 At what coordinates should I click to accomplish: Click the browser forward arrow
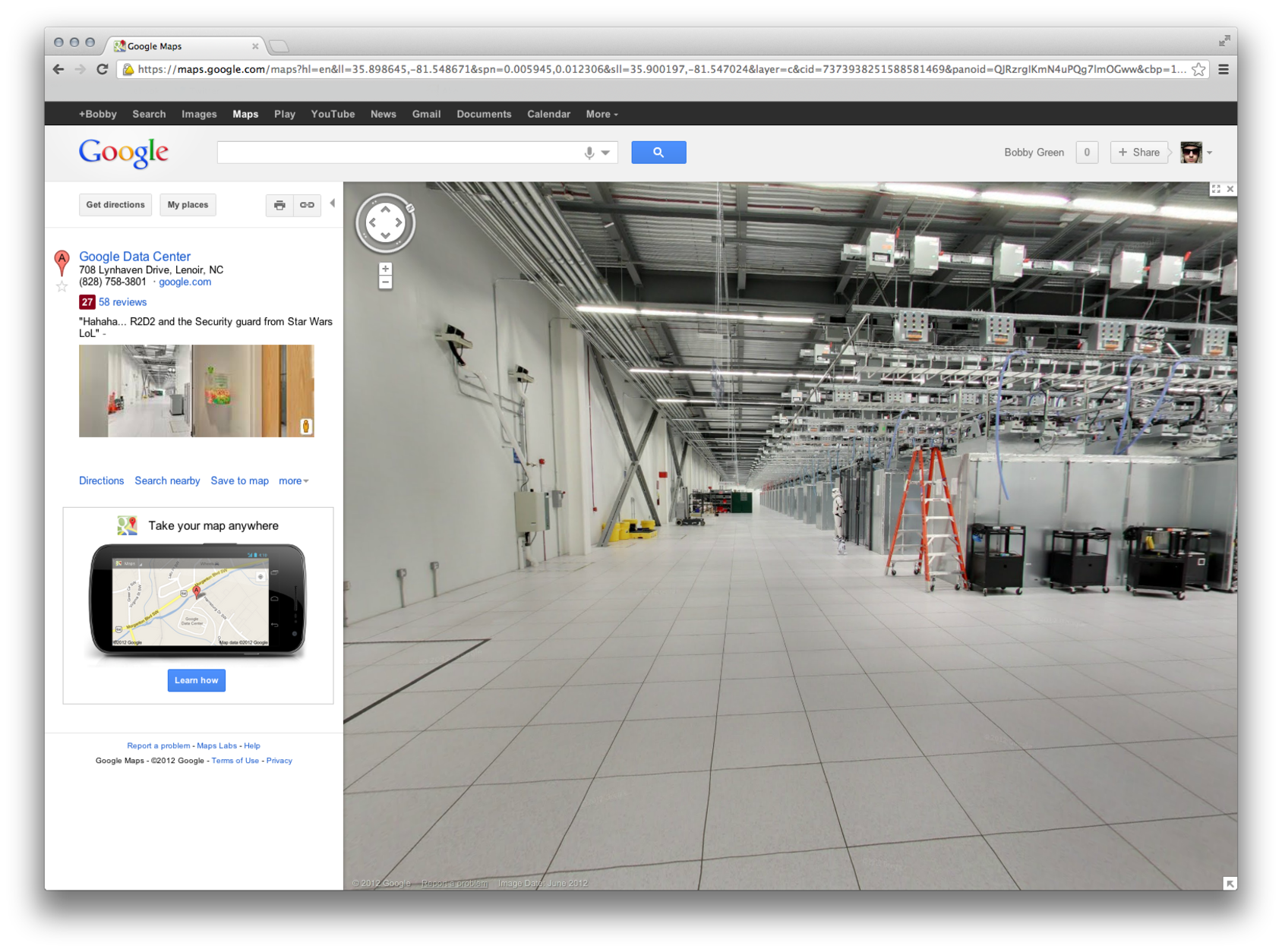coord(81,69)
